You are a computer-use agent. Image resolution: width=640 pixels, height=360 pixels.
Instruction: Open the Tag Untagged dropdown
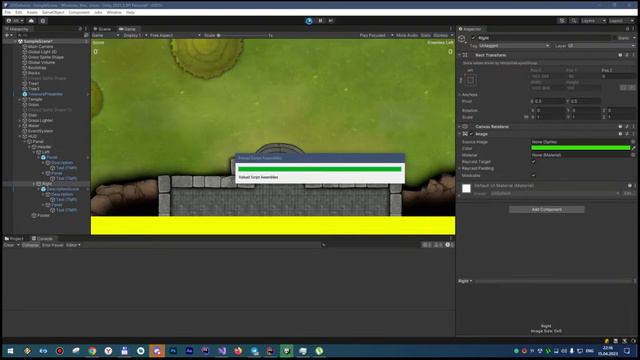click(514, 46)
